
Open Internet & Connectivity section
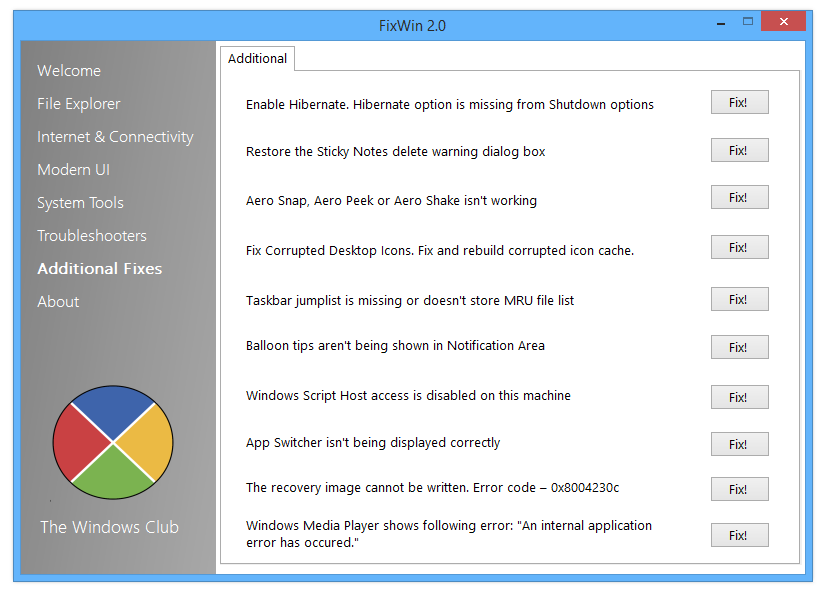(x=116, y=137)
